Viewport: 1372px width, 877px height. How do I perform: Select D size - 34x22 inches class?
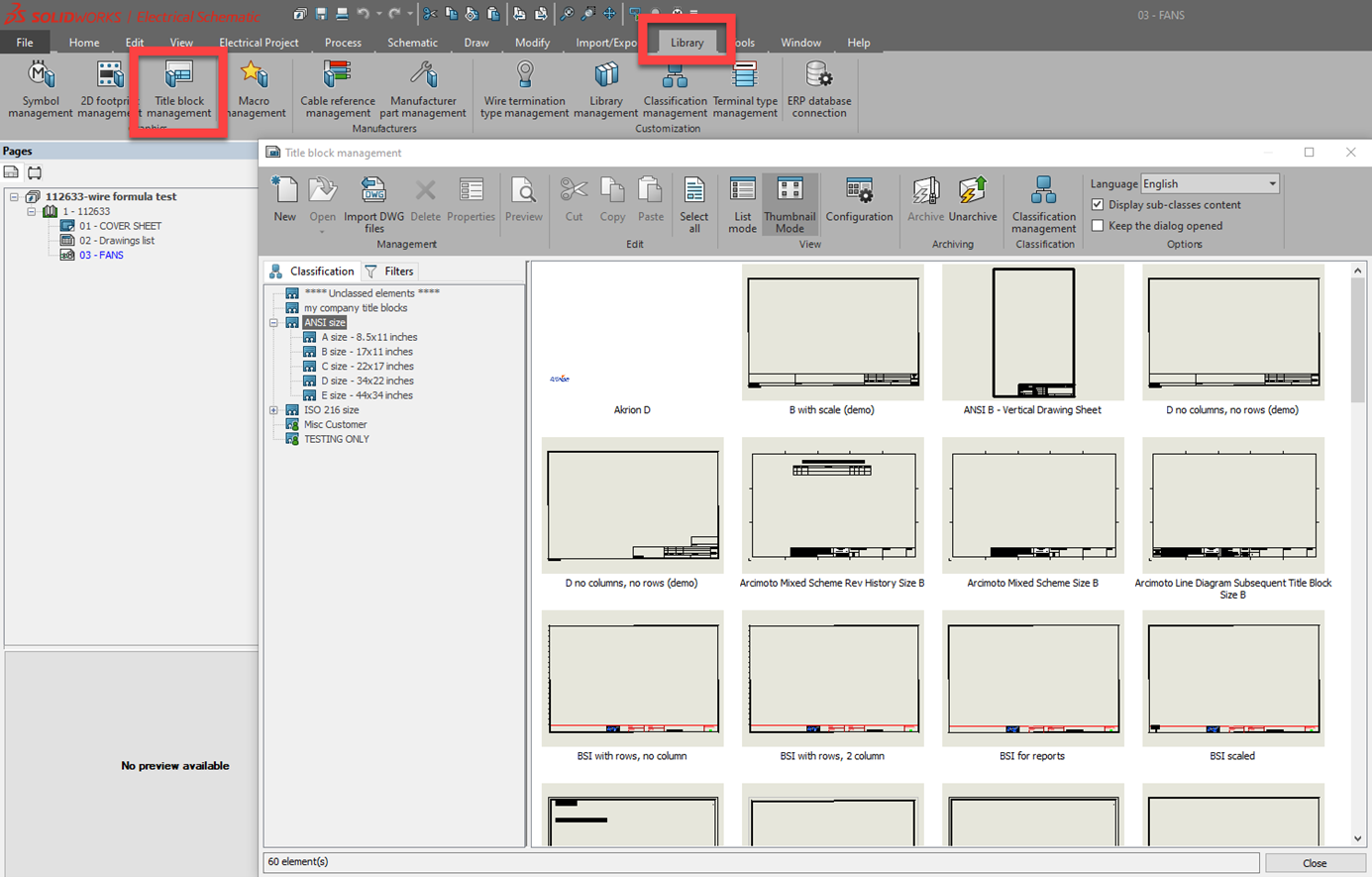point(368,382)
